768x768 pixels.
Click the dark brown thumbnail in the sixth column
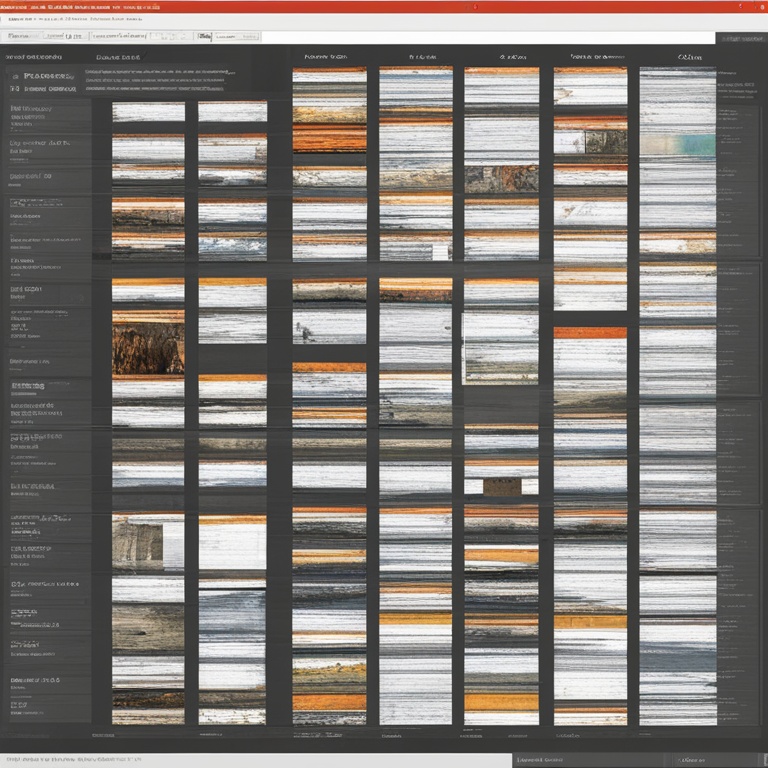pos(606,142)
